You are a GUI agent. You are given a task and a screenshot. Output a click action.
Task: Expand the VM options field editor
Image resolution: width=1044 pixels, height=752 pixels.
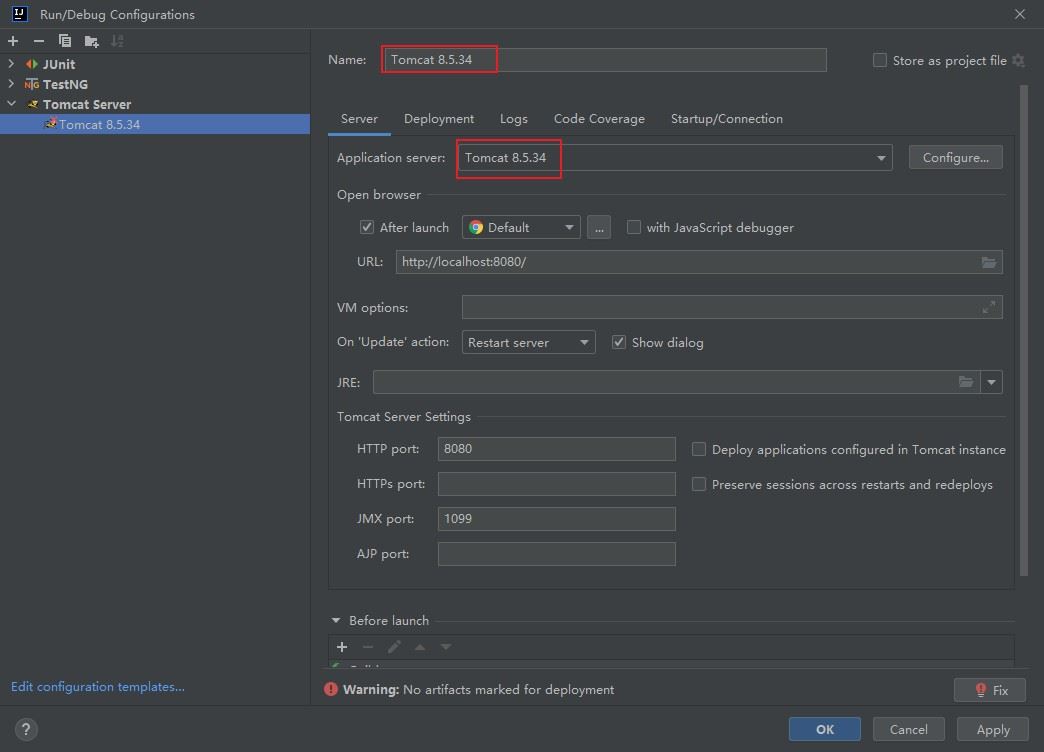pos(988,307)
